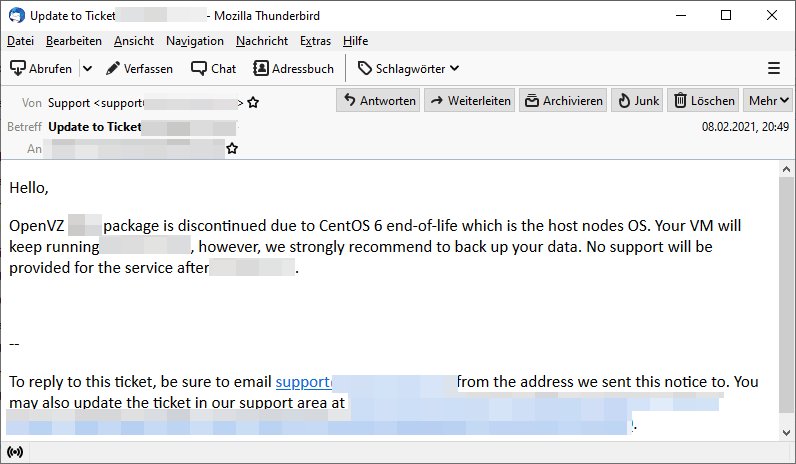Open the Nachricht menu
Viewport: 796px width, 464px height.
(261, 41)
